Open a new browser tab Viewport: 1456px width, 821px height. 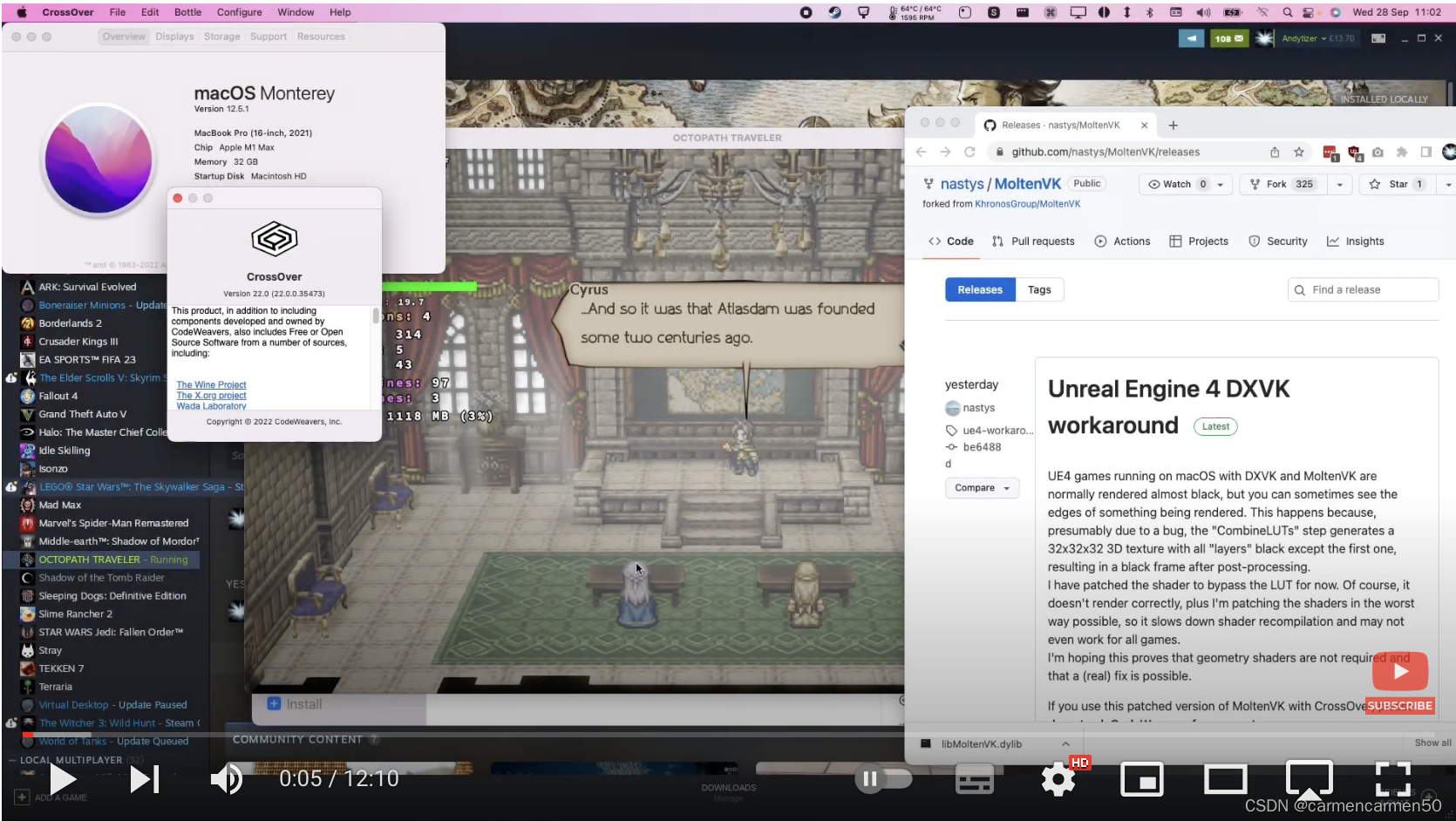pyautogui.click(x=1174, y=126)
